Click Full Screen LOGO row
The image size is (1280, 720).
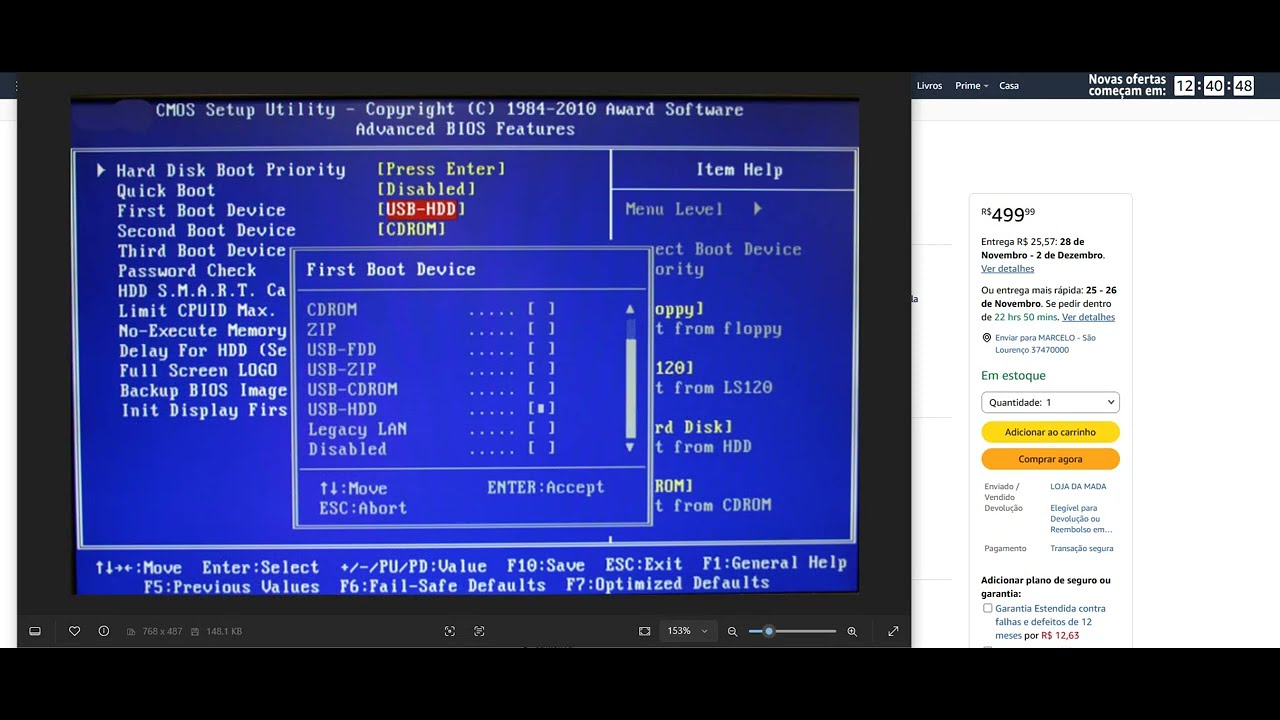[198, 370]
